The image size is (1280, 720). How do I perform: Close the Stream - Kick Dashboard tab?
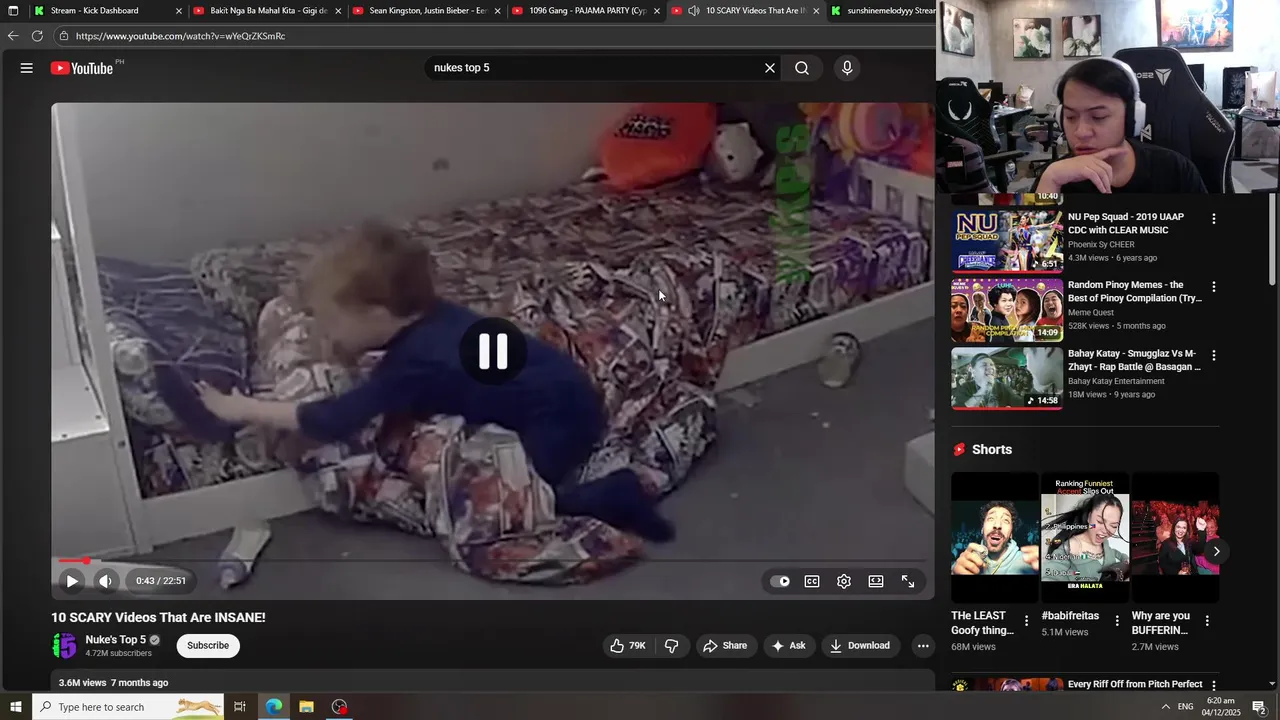(179, 11)
